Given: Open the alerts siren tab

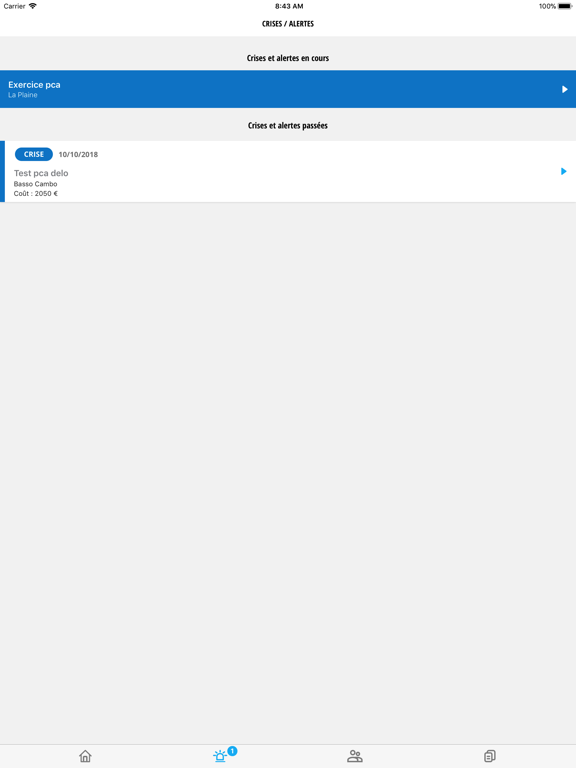Looking at the screenshot, I should 220,756.
